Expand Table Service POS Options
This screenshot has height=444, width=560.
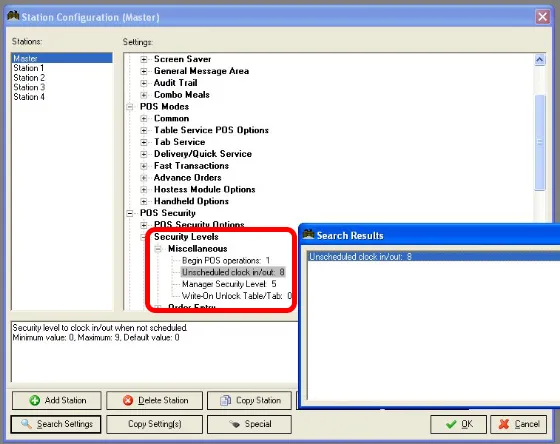pyautogui.click(x=144, y=130)
